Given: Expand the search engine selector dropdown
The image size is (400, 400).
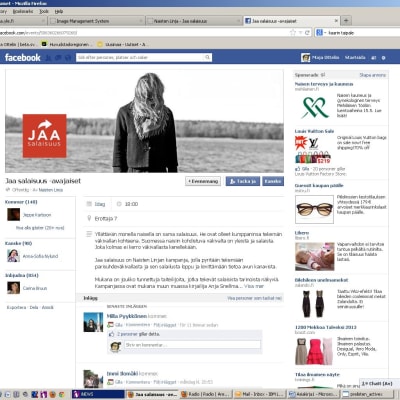Looking at the screenshot, I should [321, 33].
